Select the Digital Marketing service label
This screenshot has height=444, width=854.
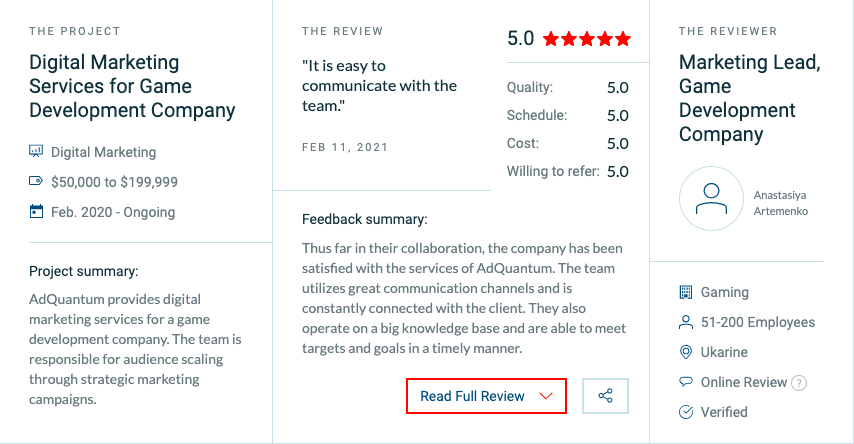coord(103,152)
